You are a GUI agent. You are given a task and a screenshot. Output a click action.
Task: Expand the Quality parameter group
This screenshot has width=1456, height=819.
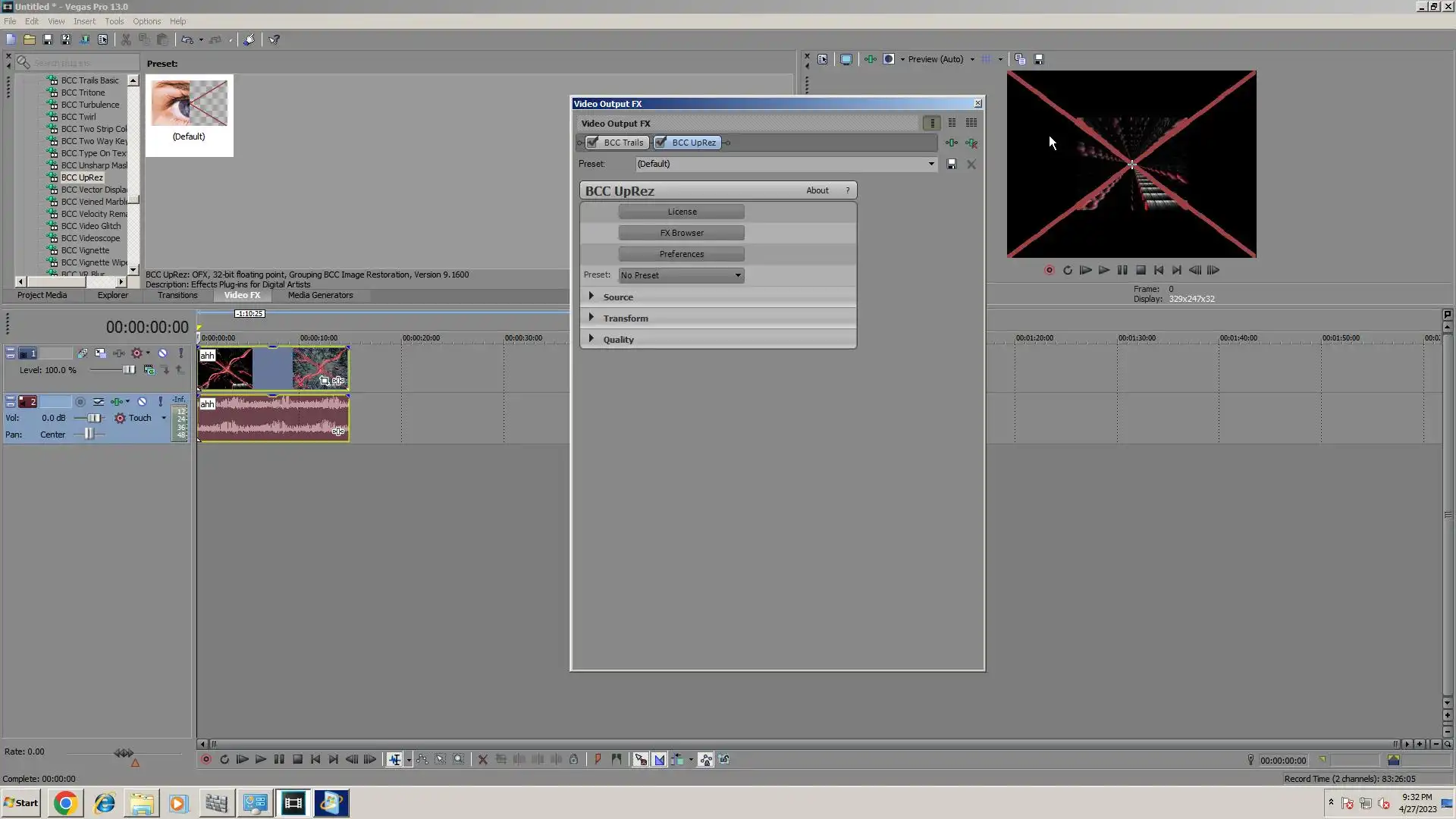(x=591, y=339)
